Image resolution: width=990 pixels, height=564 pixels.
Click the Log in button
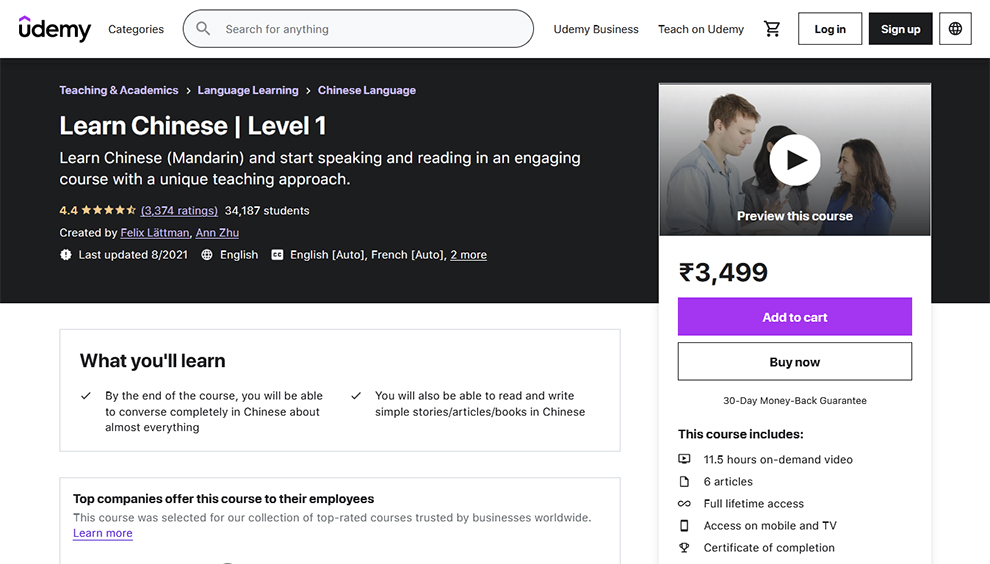(830, 29)
